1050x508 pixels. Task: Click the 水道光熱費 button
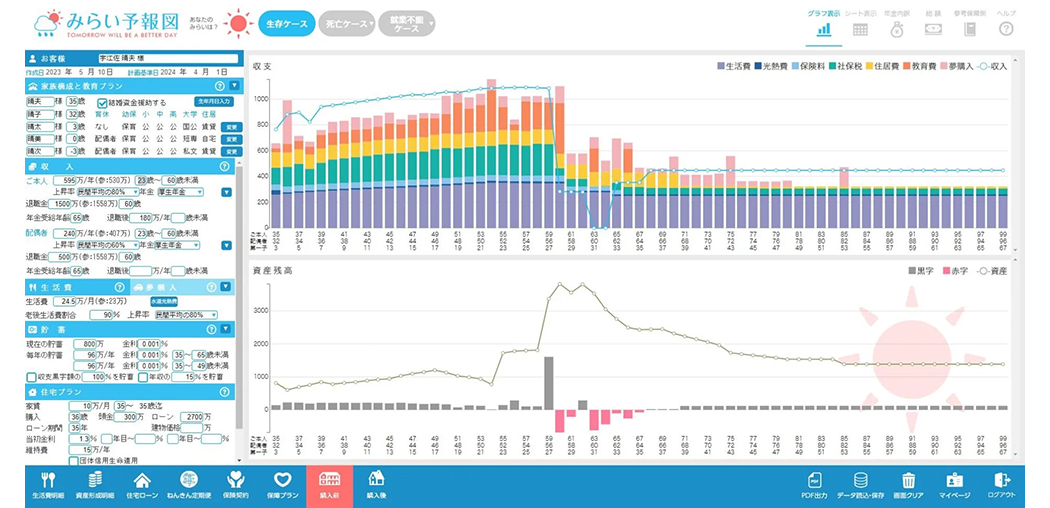coord(163,300)
